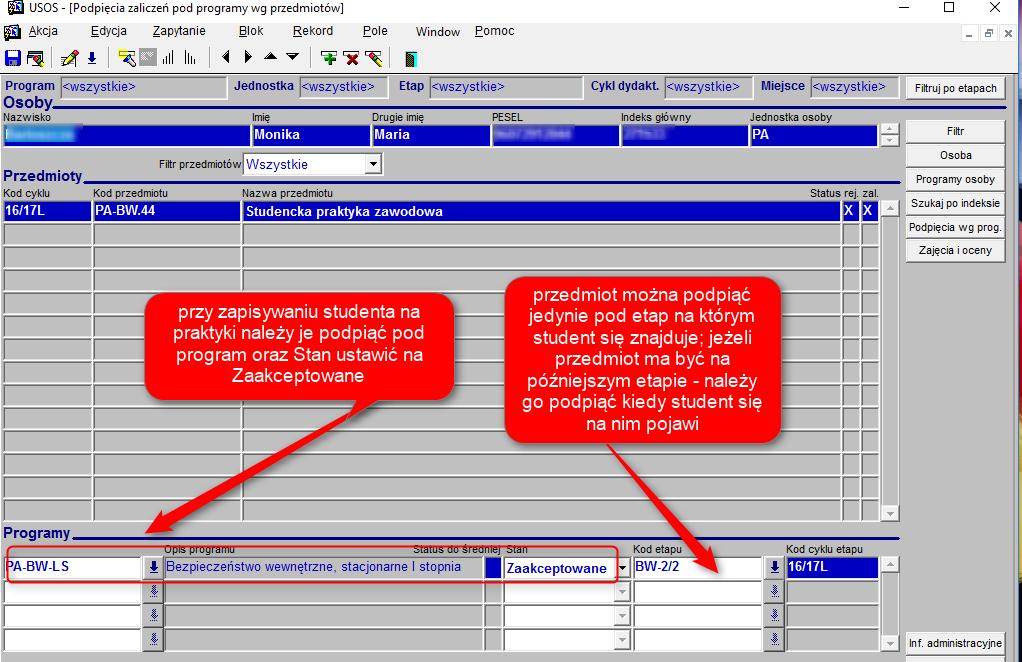Select Studencka praktyka zawodowa name cell

pos(542,211)
